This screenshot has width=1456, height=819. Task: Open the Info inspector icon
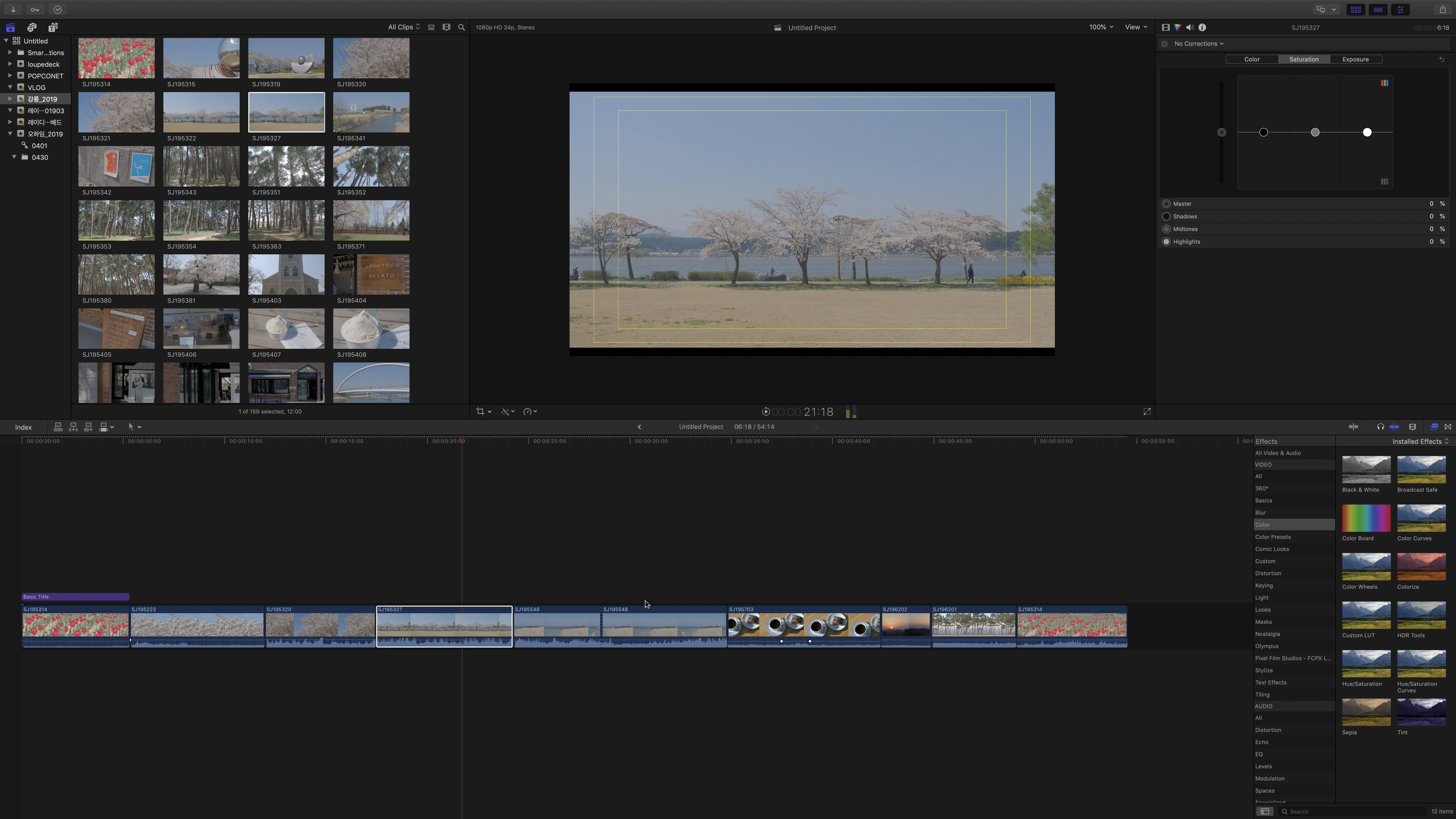1202,27
